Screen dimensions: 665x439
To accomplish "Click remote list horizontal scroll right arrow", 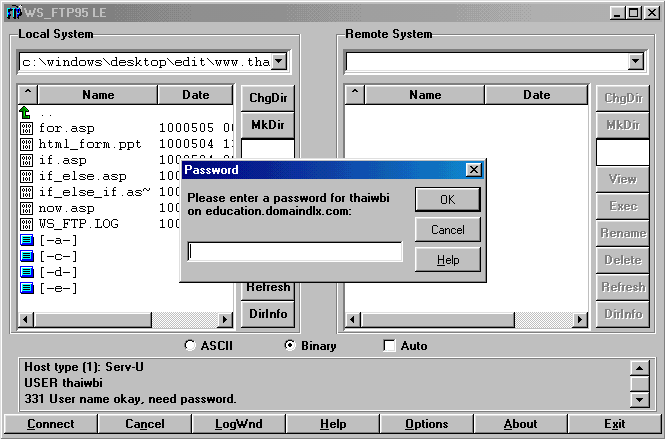I will (579, 319).
